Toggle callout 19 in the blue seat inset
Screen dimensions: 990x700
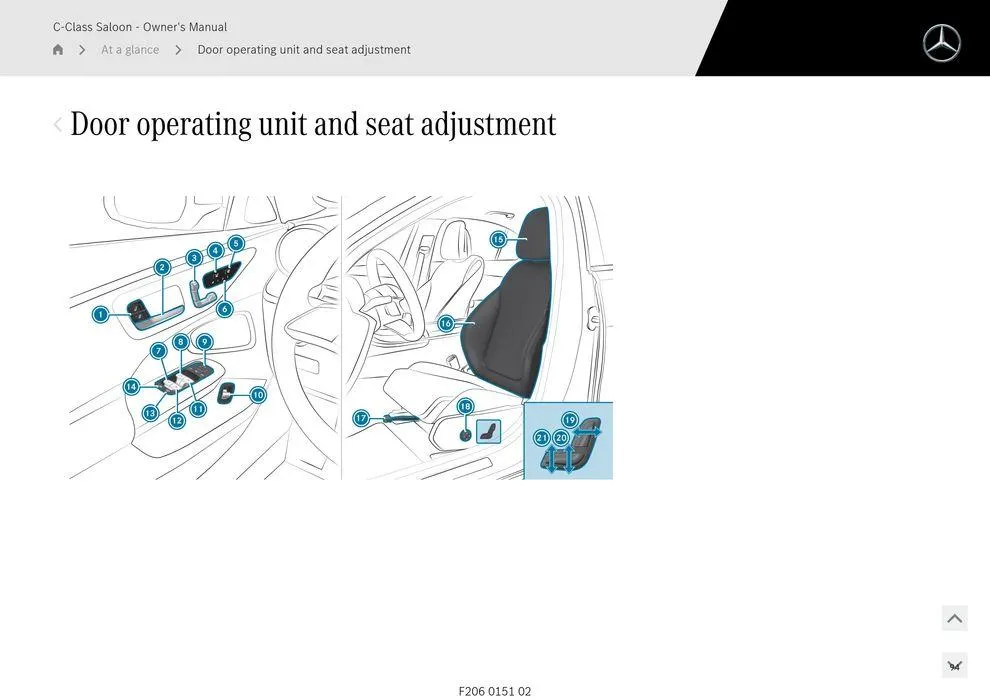point(569,418)
